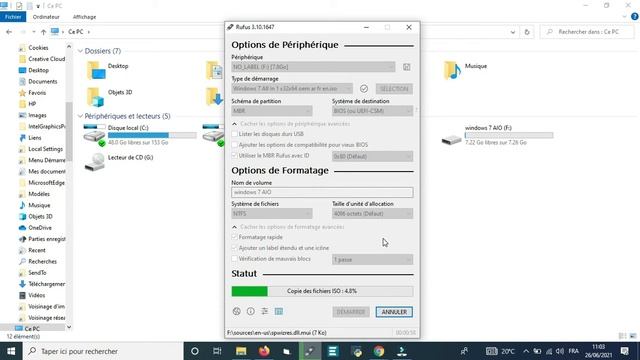Select Vidéos in navigation pane
The width and height of the screenshot is (640, 360).
pos(37,295)
